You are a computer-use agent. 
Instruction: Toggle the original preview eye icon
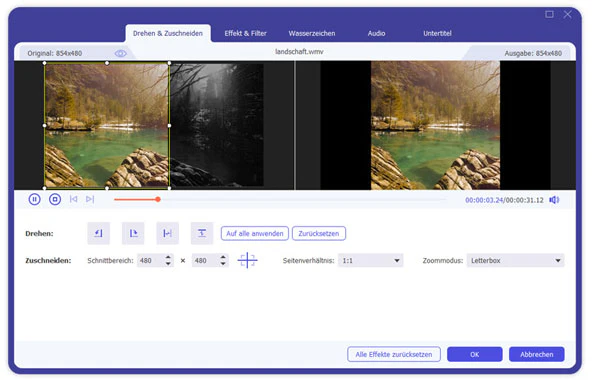click(x=121, y=53)
